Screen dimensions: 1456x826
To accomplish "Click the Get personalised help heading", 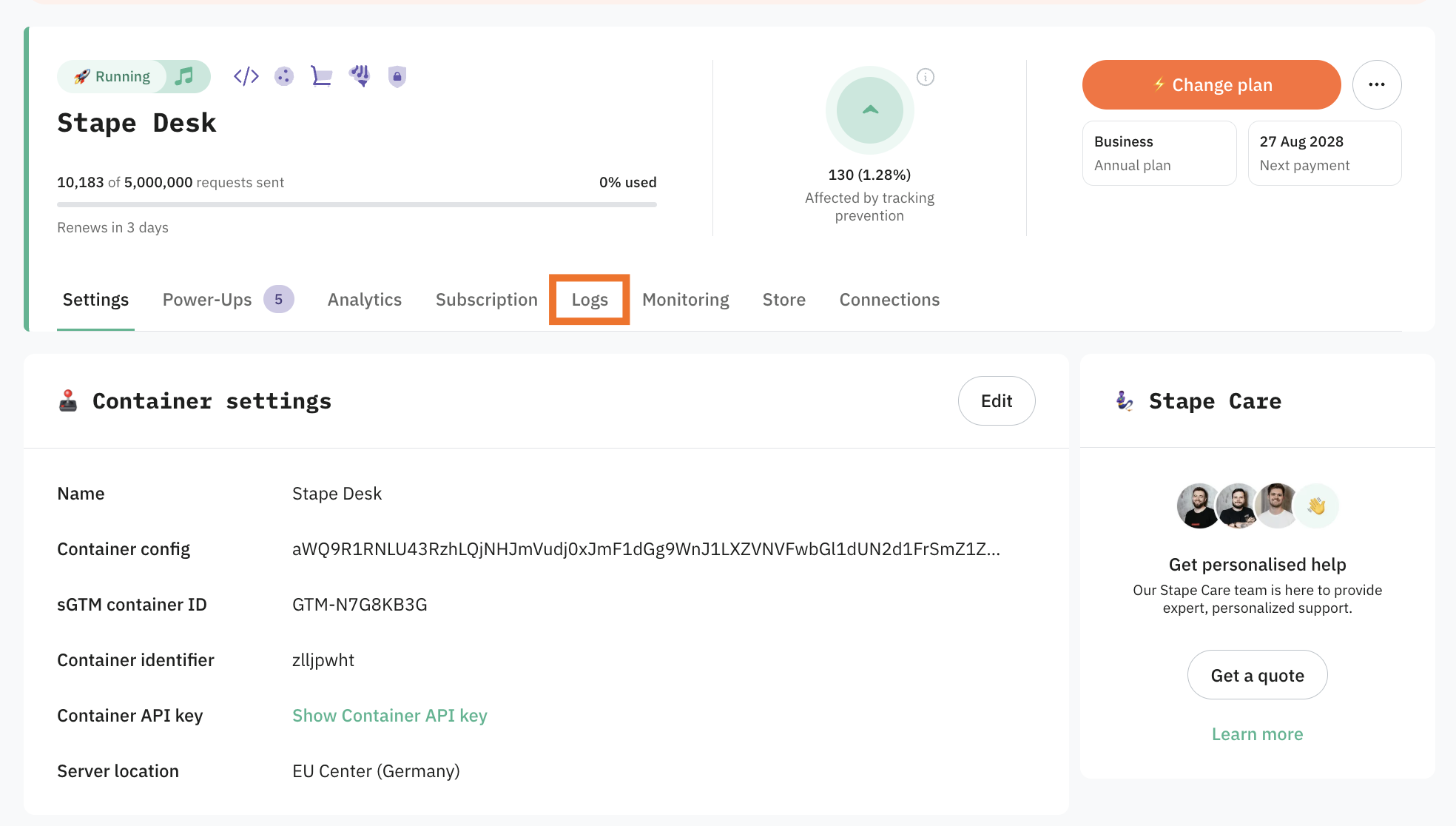I will tap(1258, 565).
